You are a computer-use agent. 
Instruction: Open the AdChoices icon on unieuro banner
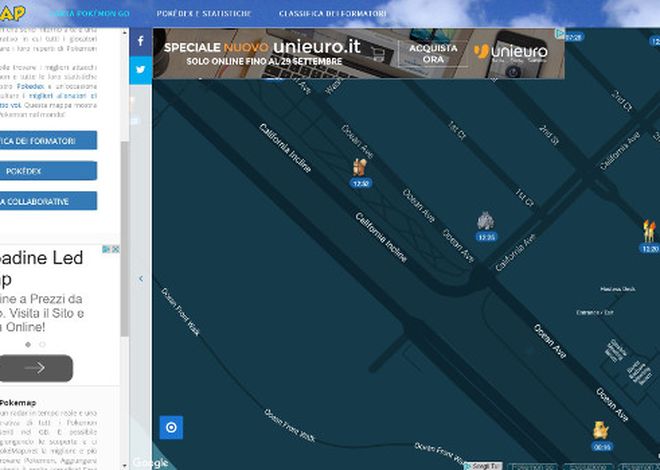560,34
